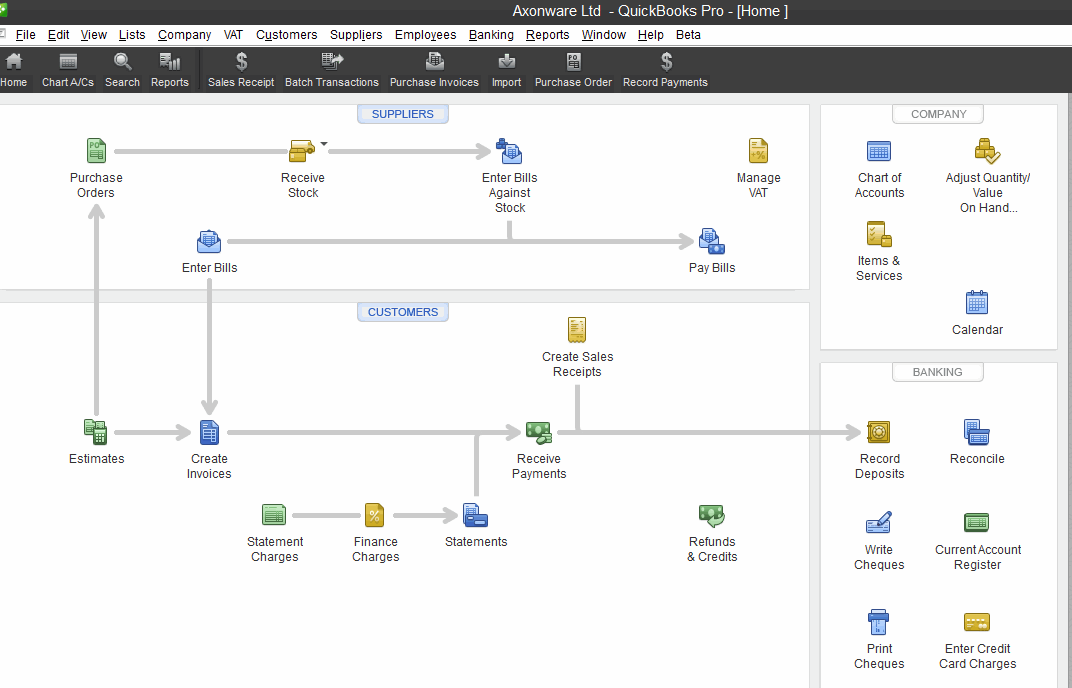Open the Beta menu
This screenshot has height=688, width=1072.
688,35
